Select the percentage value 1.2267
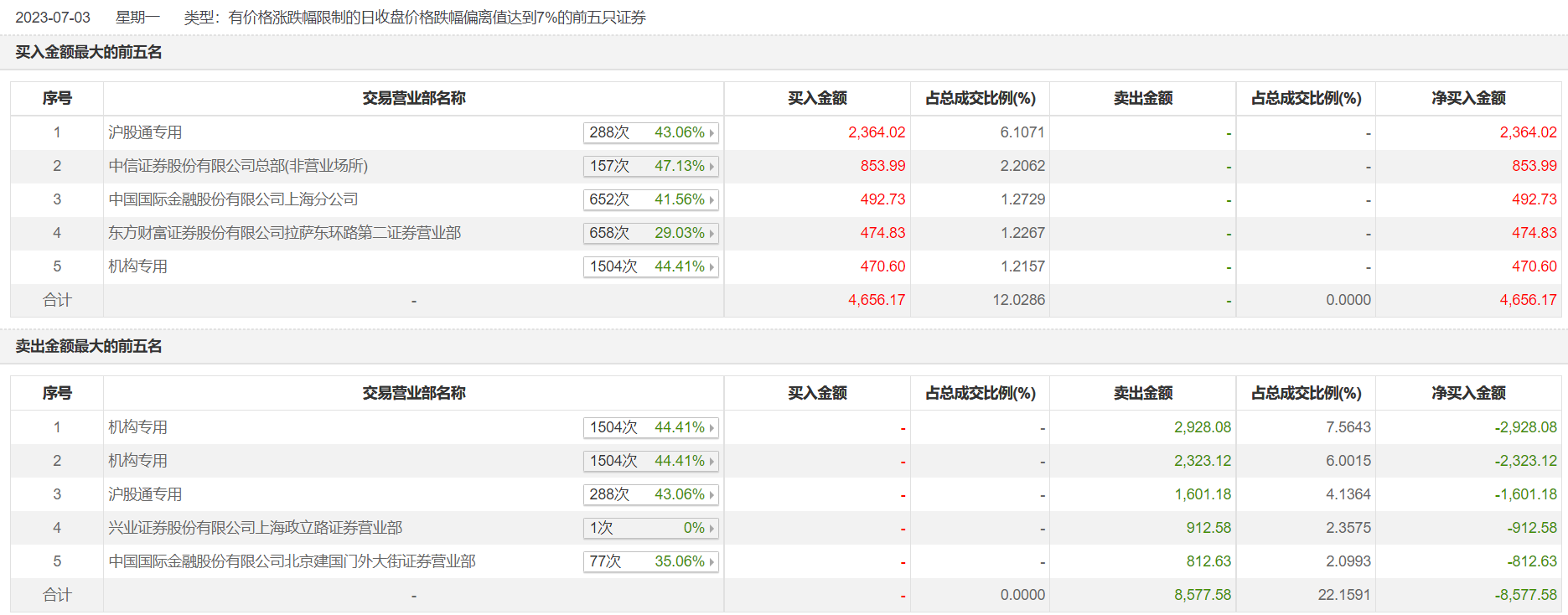Screen dimensions: 1568x615 pos(1022,233)
